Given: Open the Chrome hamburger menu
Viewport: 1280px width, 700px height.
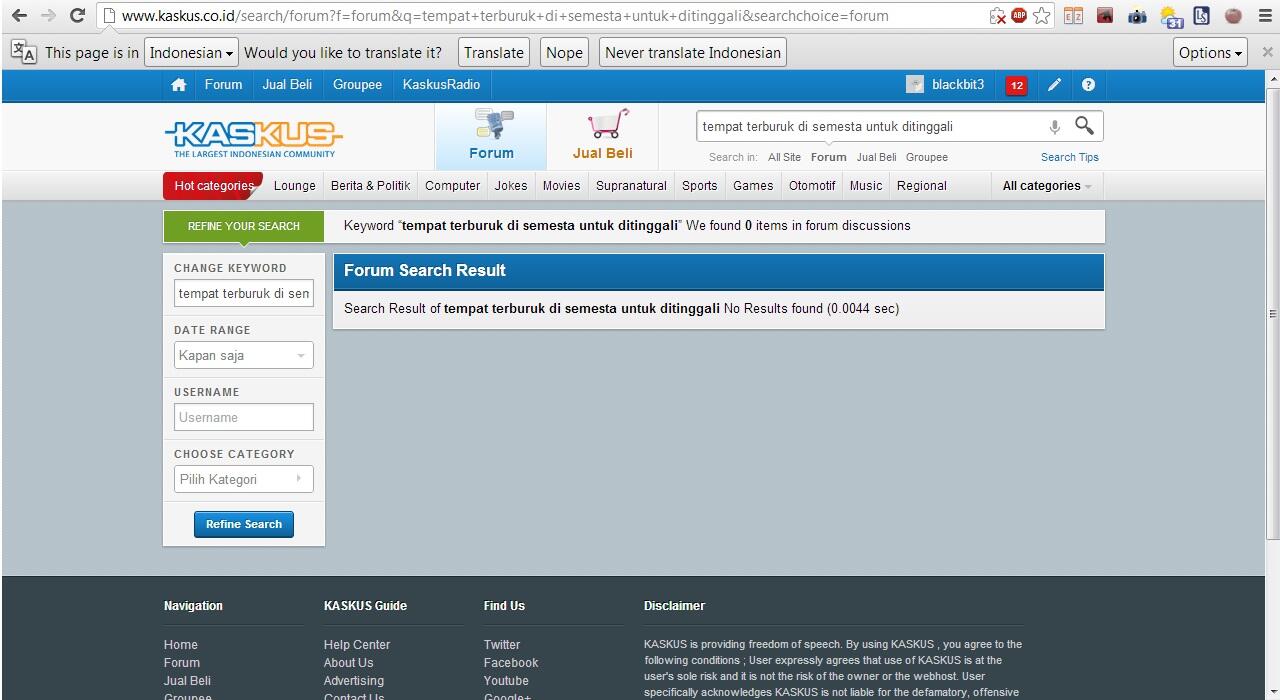Looking at the screenshot, I should click(x=1265, y=16).
